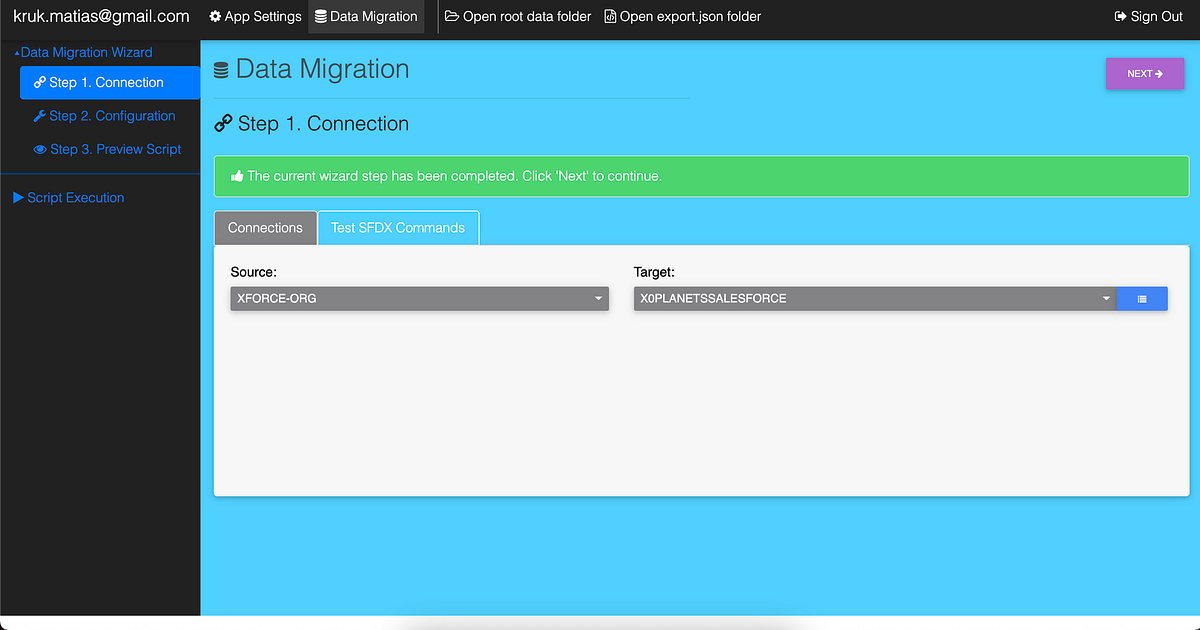
Task: Open the Source org dropdown showing XFORCE-ORG
Action: coord(419,298)
